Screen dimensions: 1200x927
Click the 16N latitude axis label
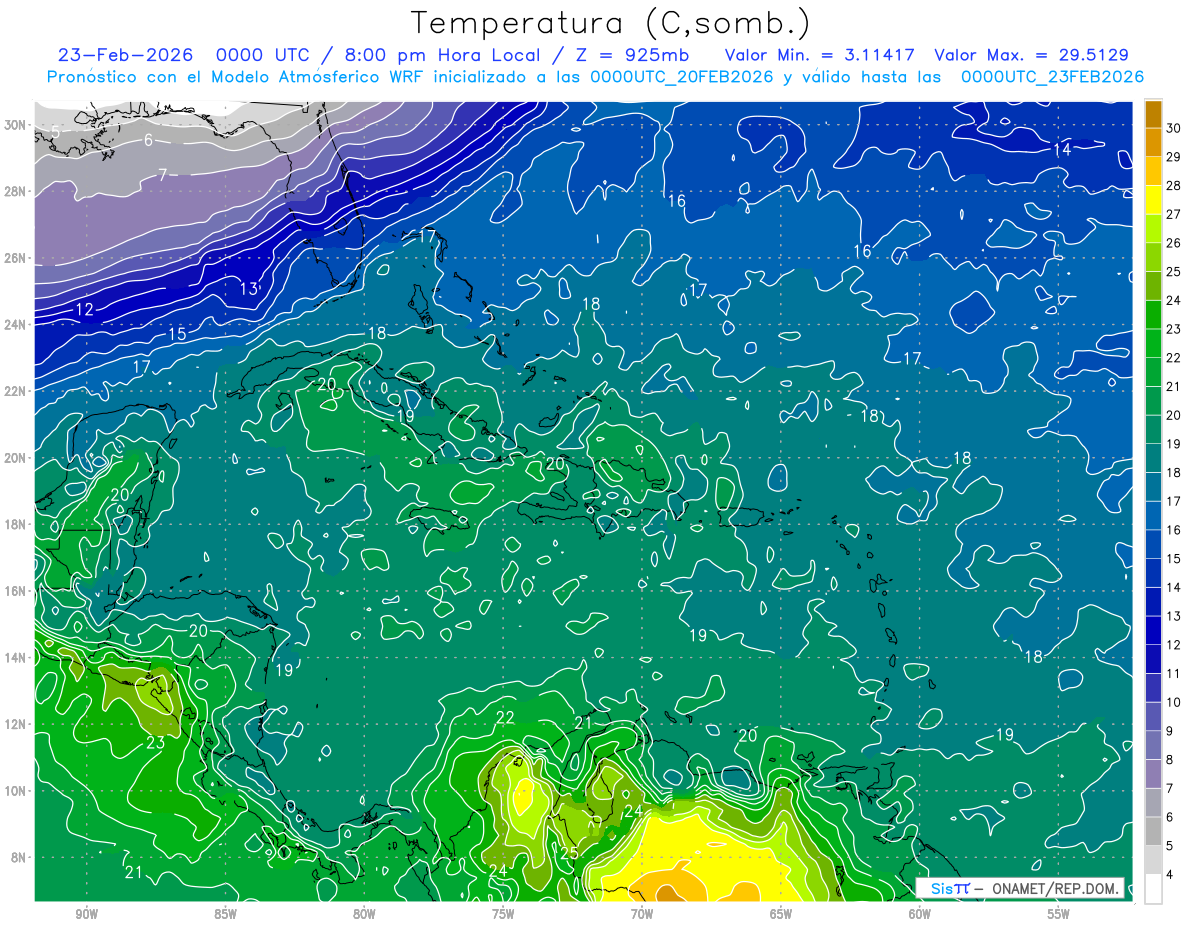[x=17, y=591]
